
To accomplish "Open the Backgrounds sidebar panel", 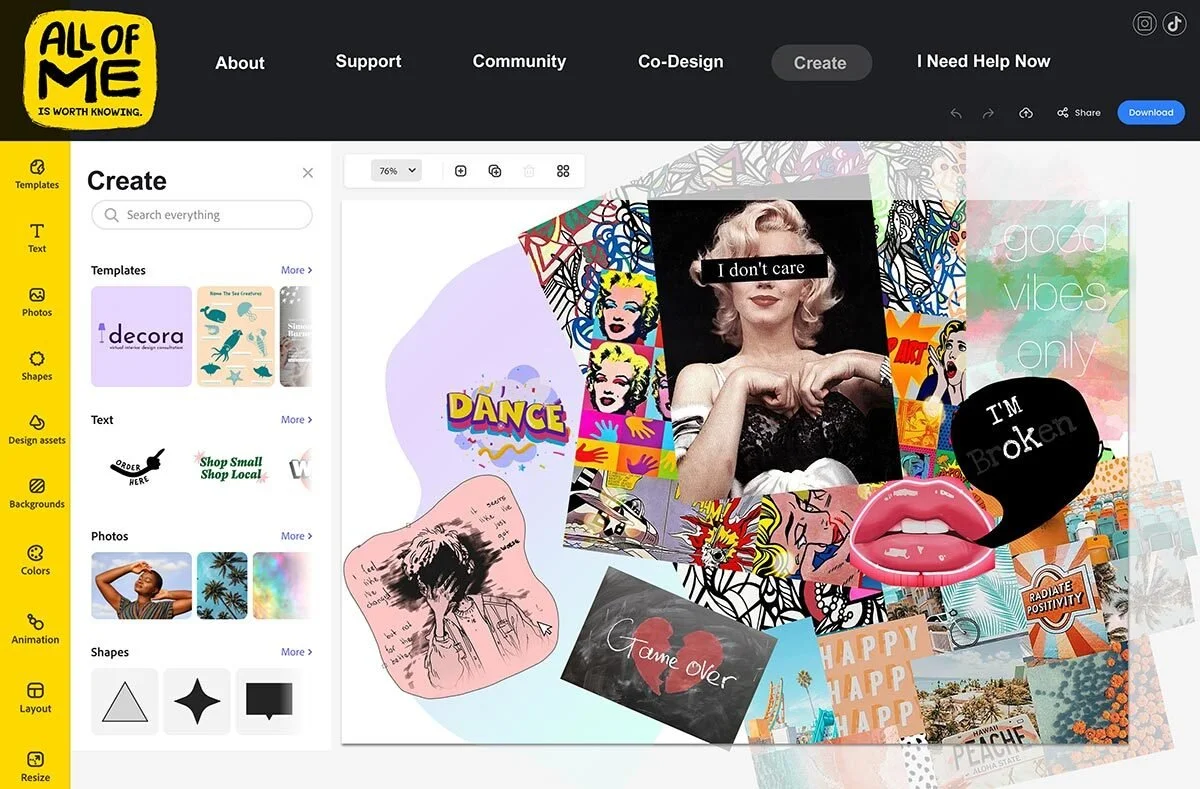I will tap(36, 494).
